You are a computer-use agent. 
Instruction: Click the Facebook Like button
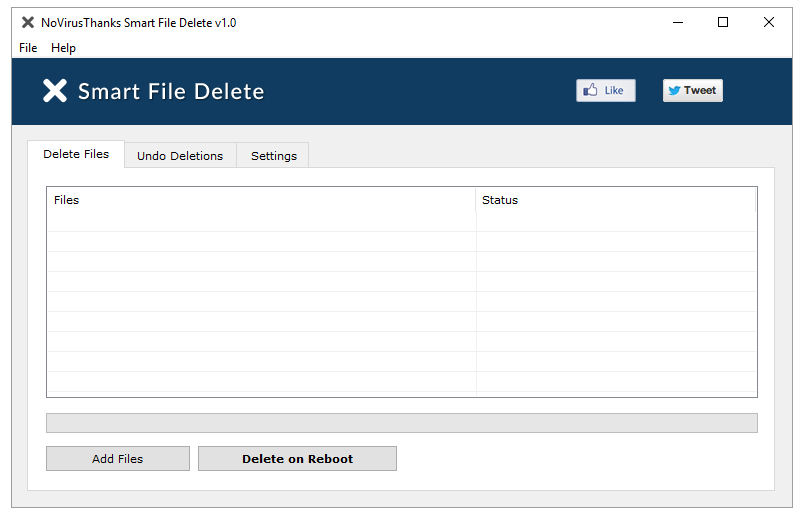pyautogui.click(x=606, y=91)
